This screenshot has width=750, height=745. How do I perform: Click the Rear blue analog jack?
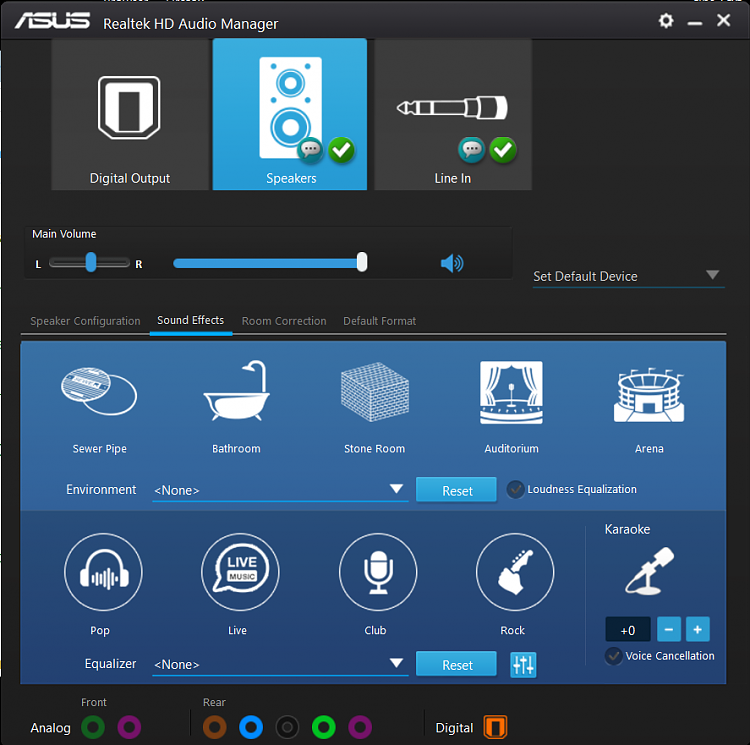coord(251,727)
